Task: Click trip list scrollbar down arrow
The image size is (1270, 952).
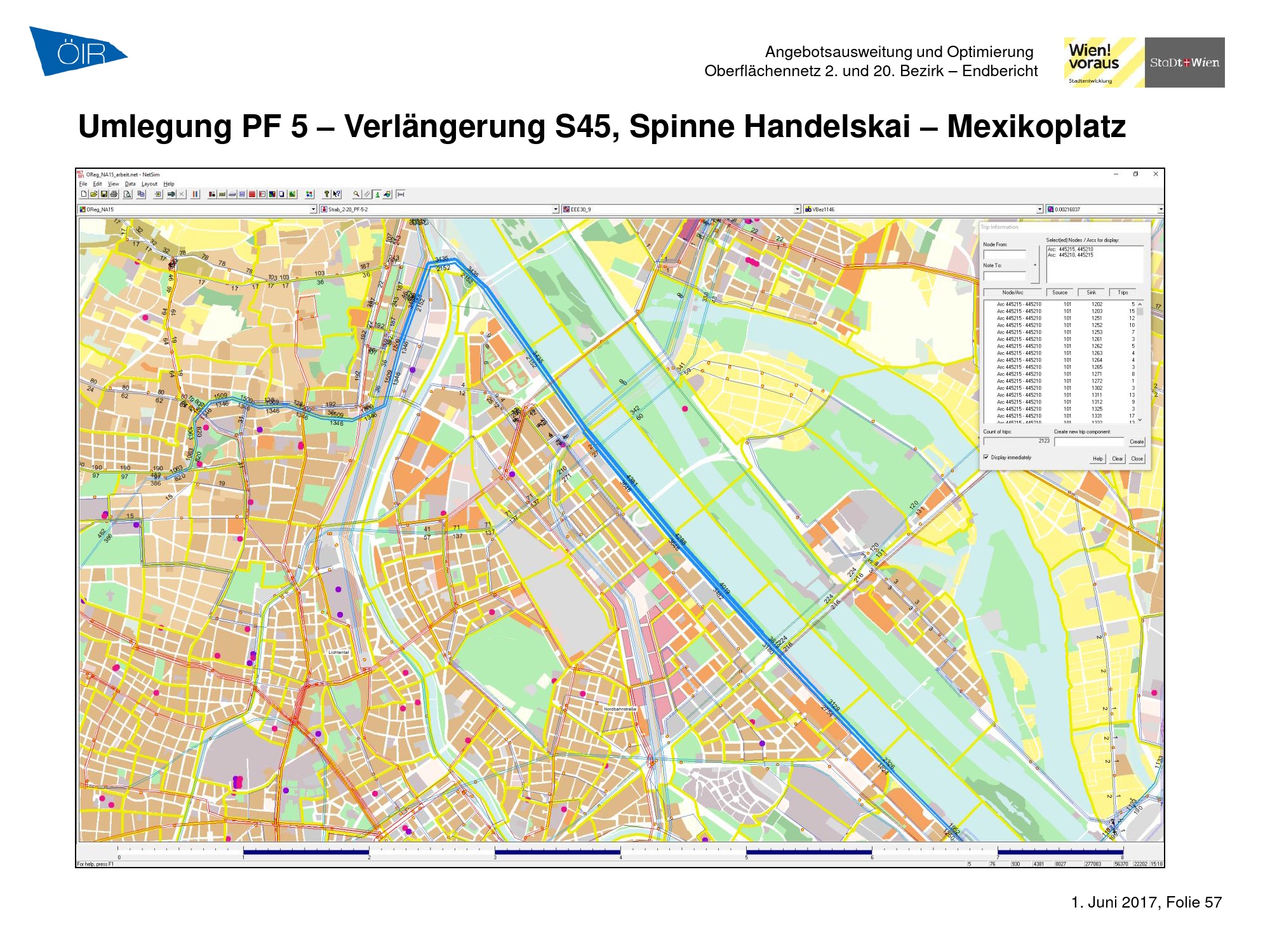Action: (1140, 420)
